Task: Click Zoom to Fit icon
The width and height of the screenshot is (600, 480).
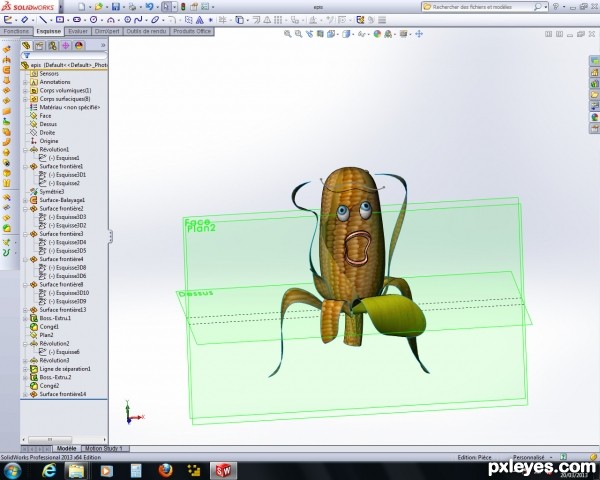Action: [x=287, y=34]
